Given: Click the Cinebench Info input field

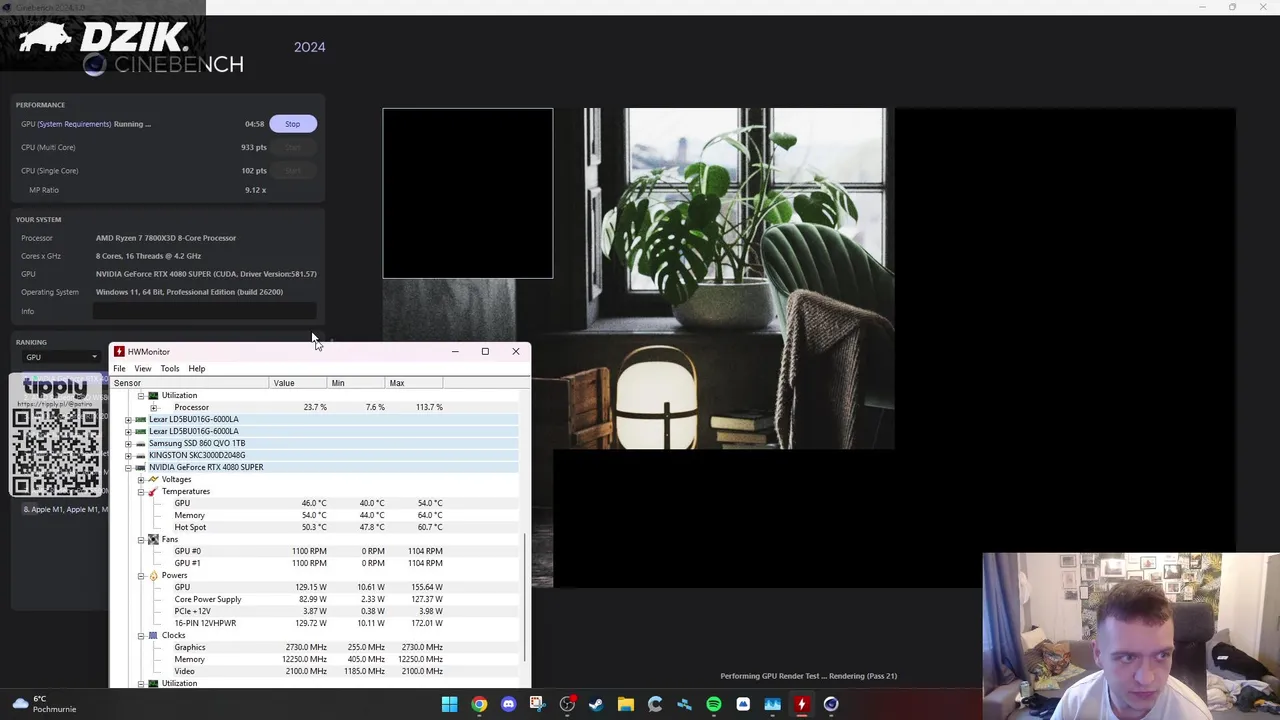Looking at the screenshot, I should [205, 312].
